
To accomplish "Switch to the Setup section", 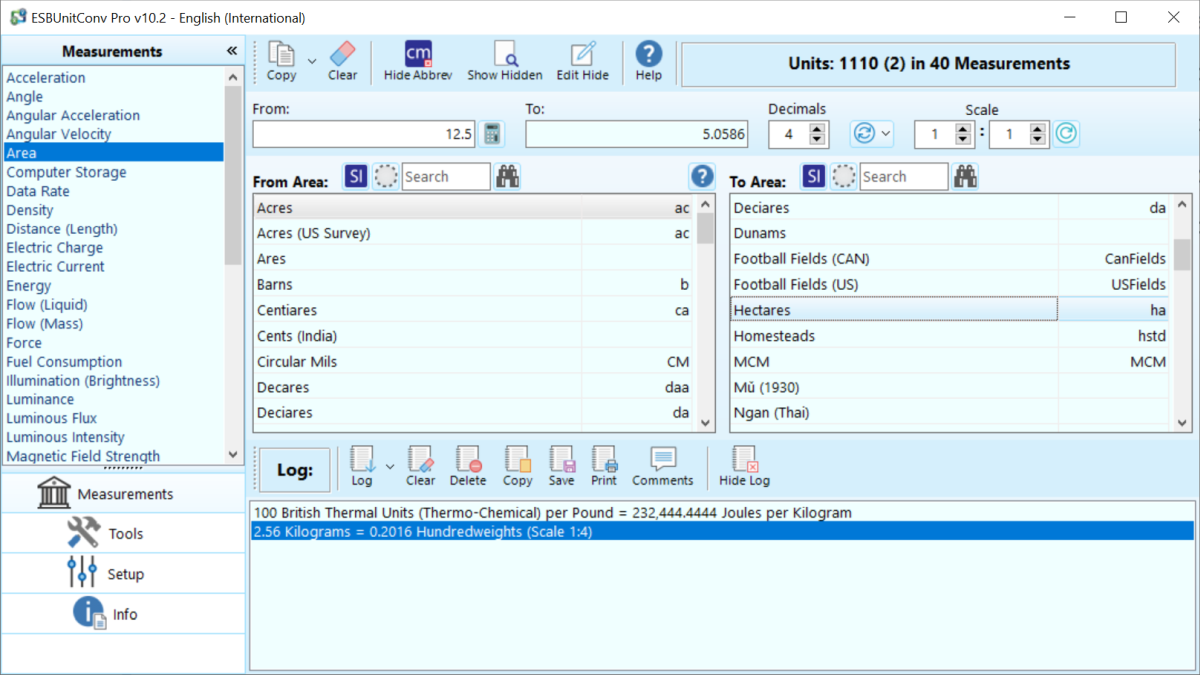I will pos(123,574).
